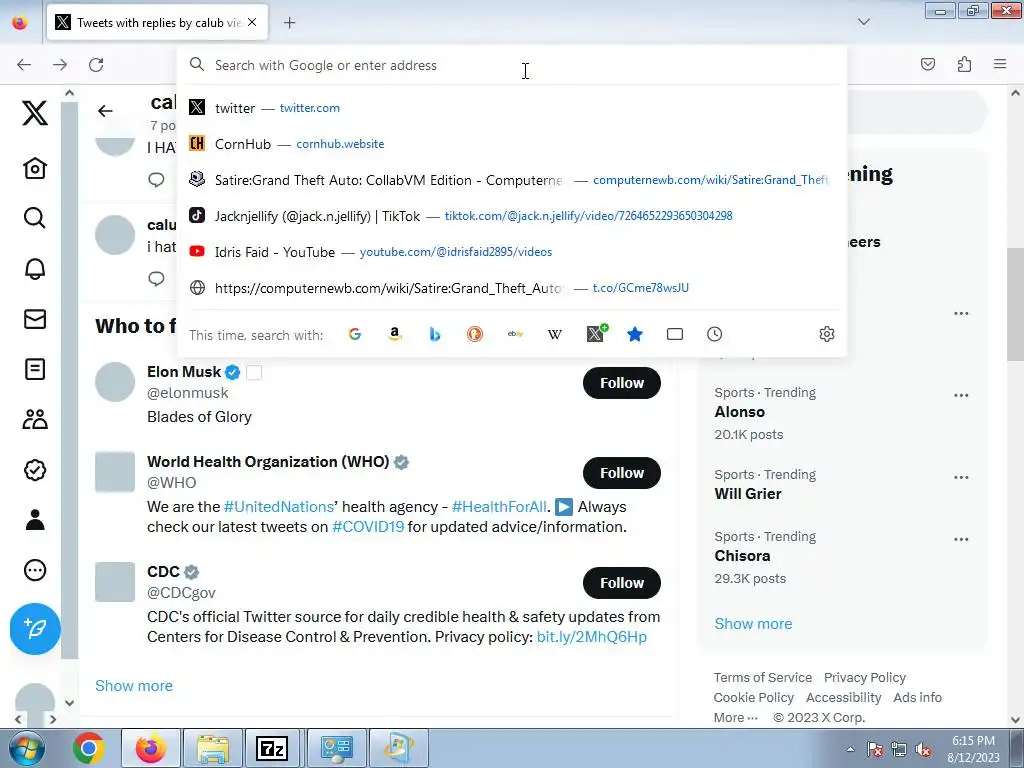1024x768 pixels.
Task: Open more options for Chisora trend
Action: tap(961, 539)
